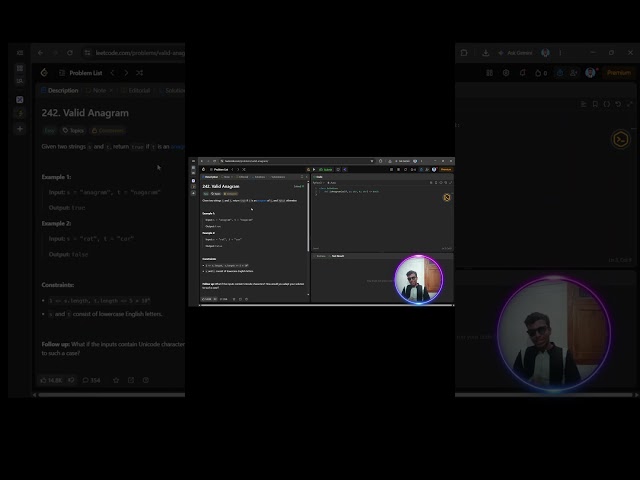Click the plus icon in dimmed left sidebar
This screenshot has height=480, width=640.
20,129
